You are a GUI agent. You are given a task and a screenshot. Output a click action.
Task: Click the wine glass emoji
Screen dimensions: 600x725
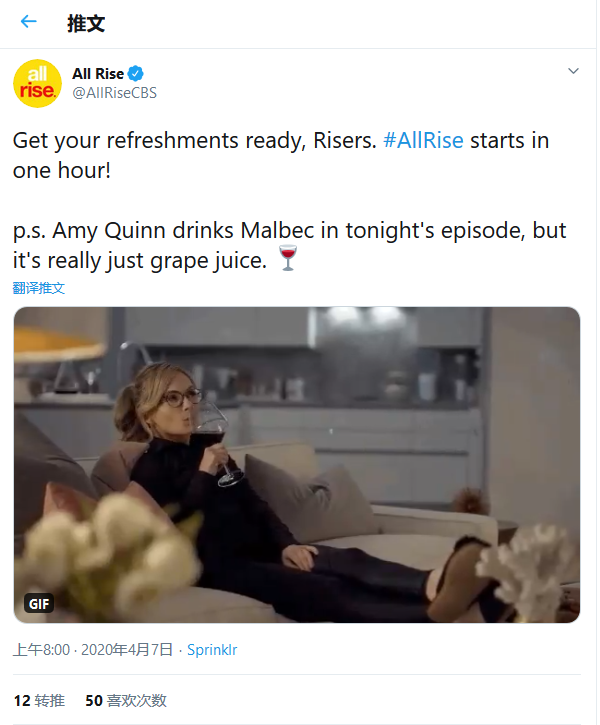coord(288,258)
